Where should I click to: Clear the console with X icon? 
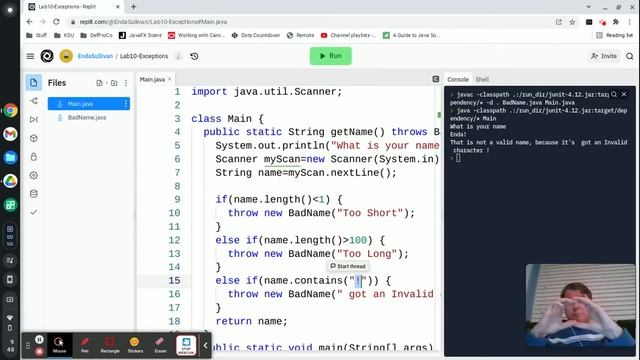[624, 94]
